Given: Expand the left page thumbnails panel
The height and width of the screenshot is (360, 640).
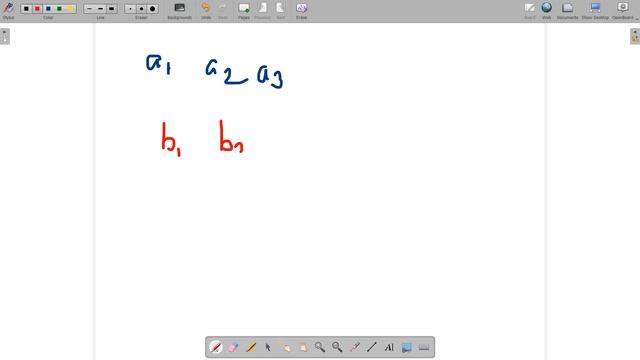Looking at the screenshot, I should [x=4, y=36].
